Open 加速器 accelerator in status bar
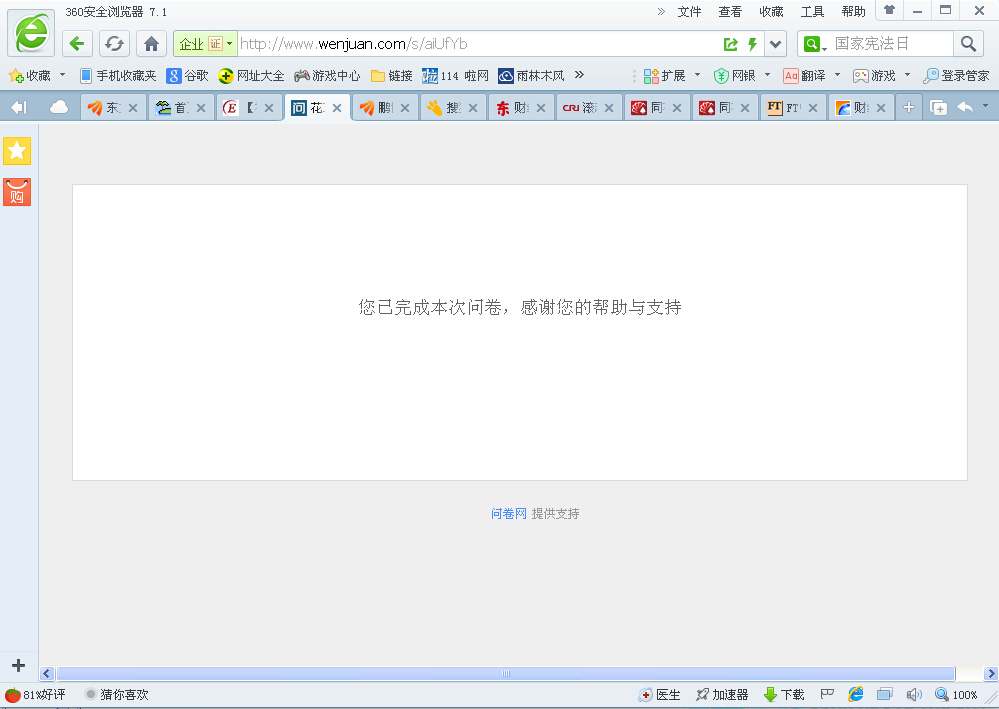Image resolution: width=999 pixels, height=709 pixels. (x=722, y=695)
